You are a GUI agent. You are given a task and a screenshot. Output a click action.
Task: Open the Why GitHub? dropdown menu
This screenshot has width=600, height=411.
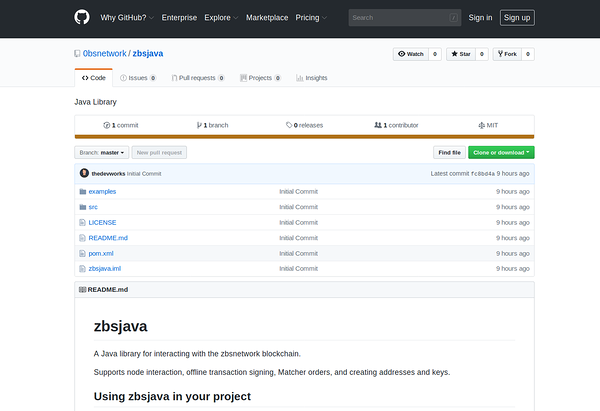point(127,18)
